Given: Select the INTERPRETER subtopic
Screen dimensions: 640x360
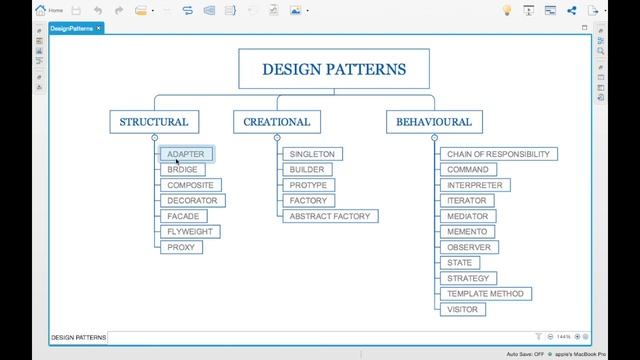Looking at the screenshot, I should click(475, 185).
